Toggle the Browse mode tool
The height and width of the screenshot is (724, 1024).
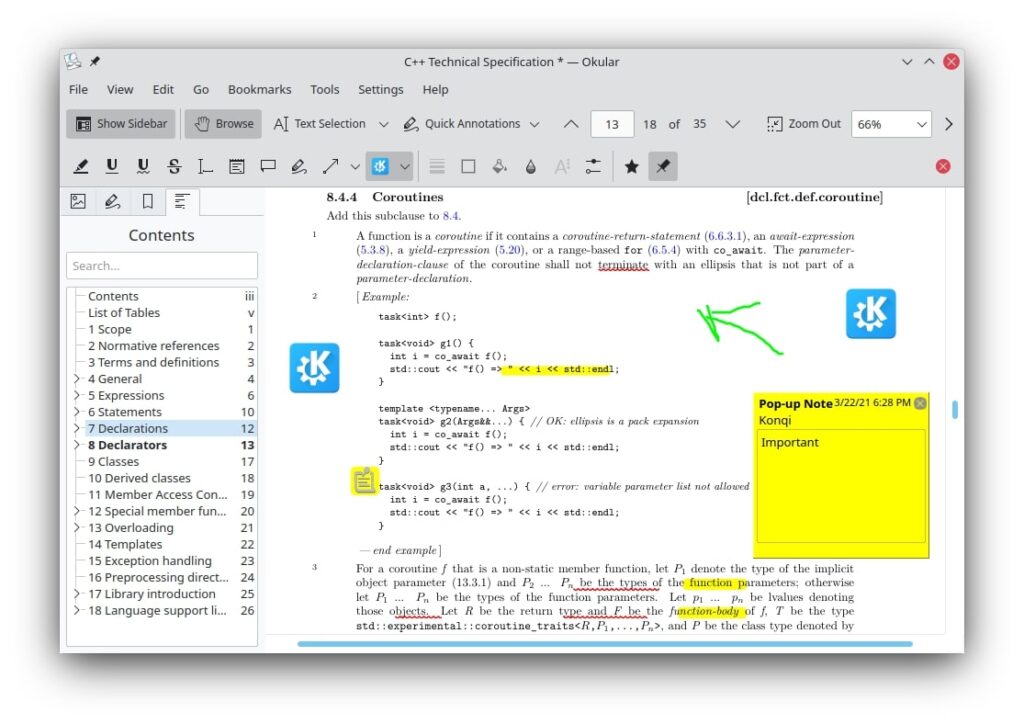pos(223,124)
